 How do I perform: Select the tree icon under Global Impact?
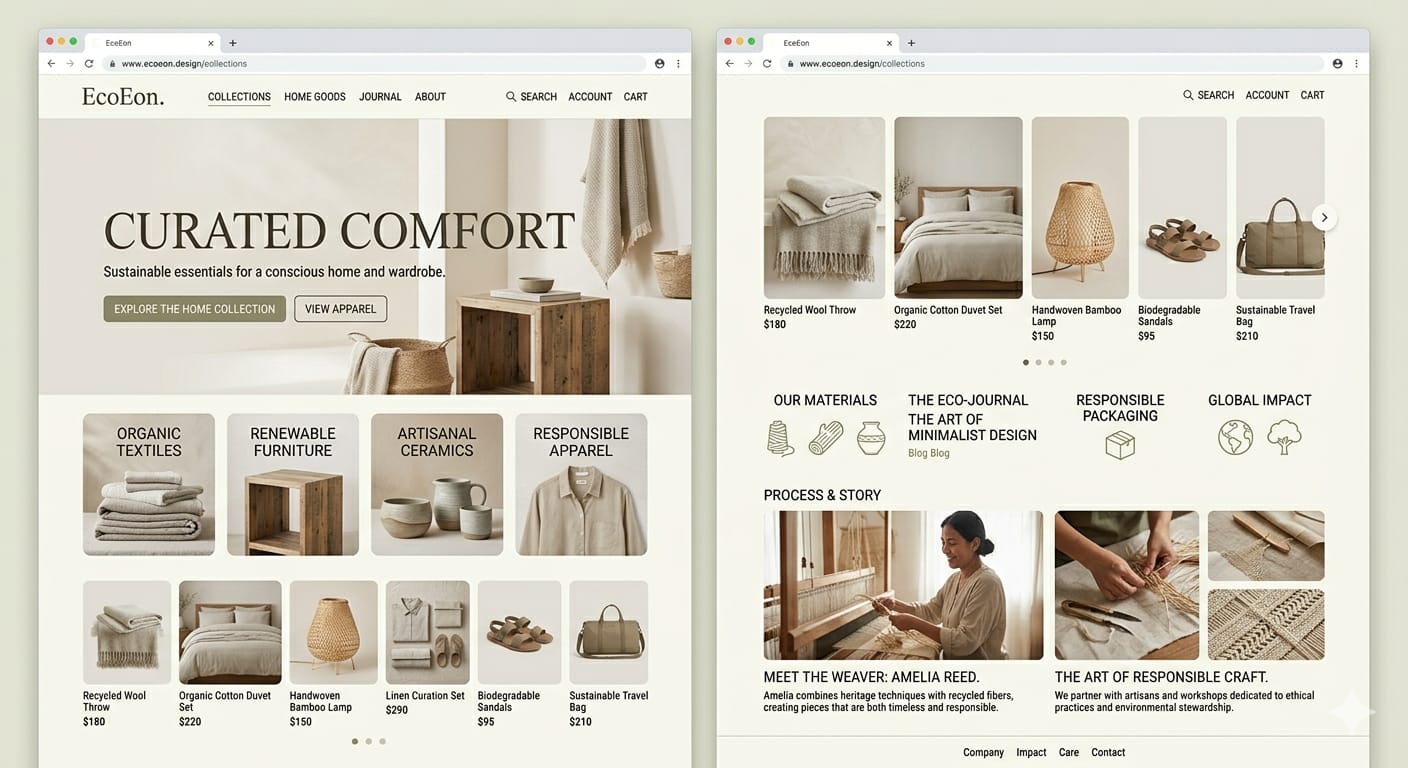1284,437
